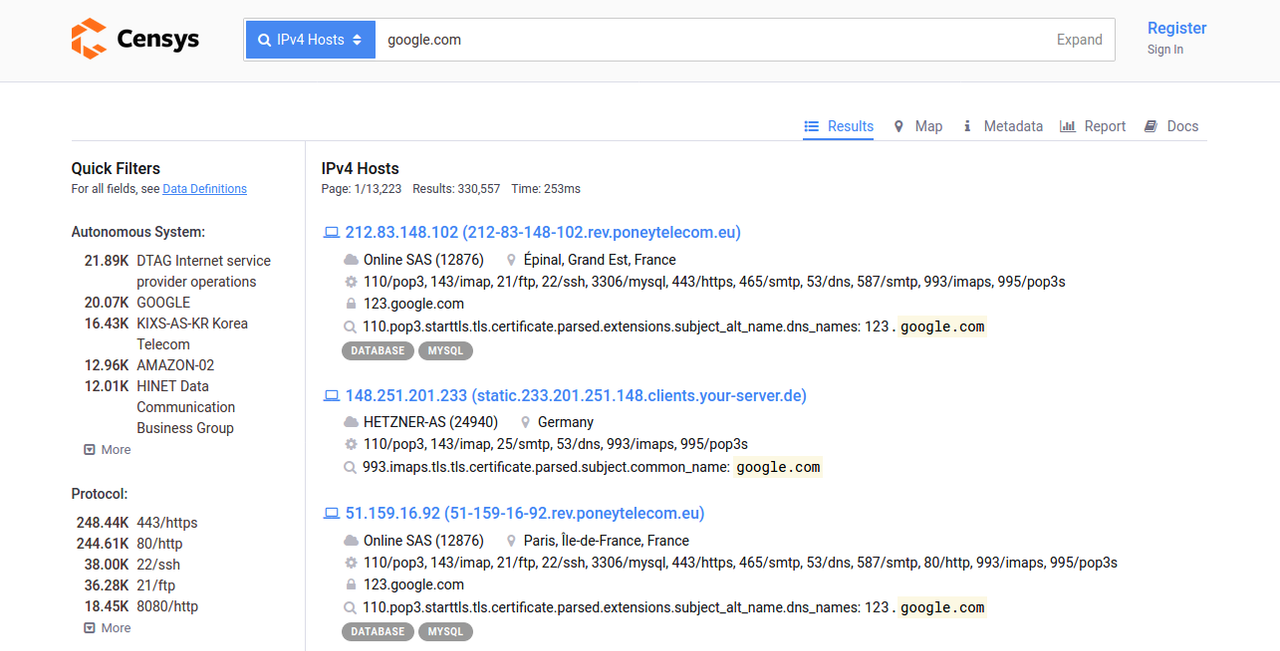Viewport: 1280px width, 651px height.
Task: Open the Data Definitions link
Action: [205, 189]
